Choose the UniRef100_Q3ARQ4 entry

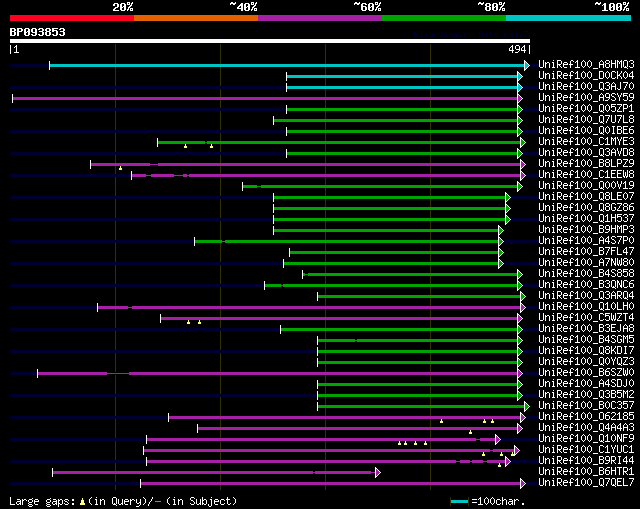point(586,296)
